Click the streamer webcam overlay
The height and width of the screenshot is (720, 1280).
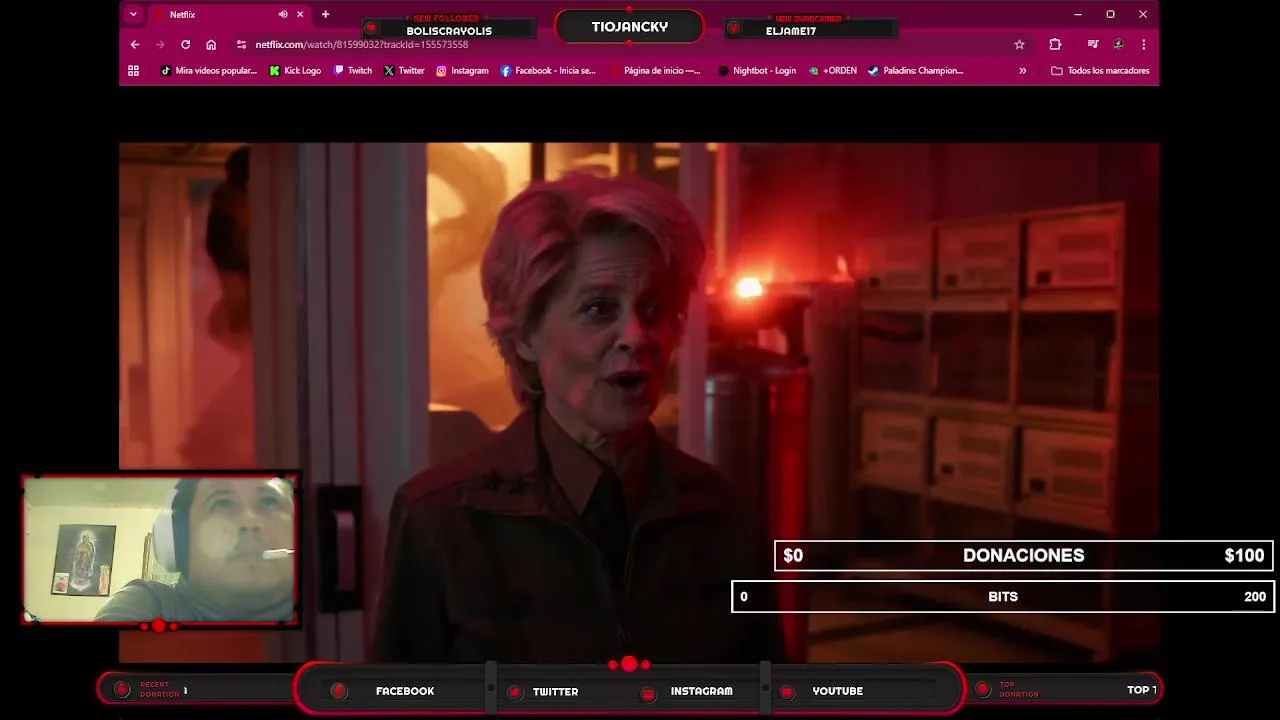tap(160, 550)
